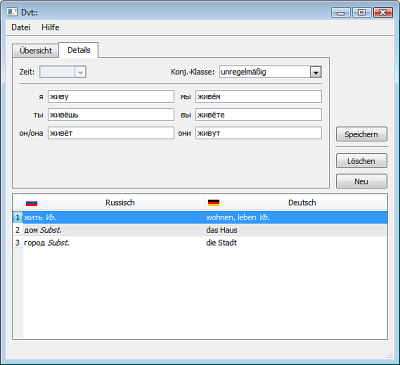Select the Details tab
Image resolution: width=400 pixels, height=365 pixels.
tap(79, 50)
